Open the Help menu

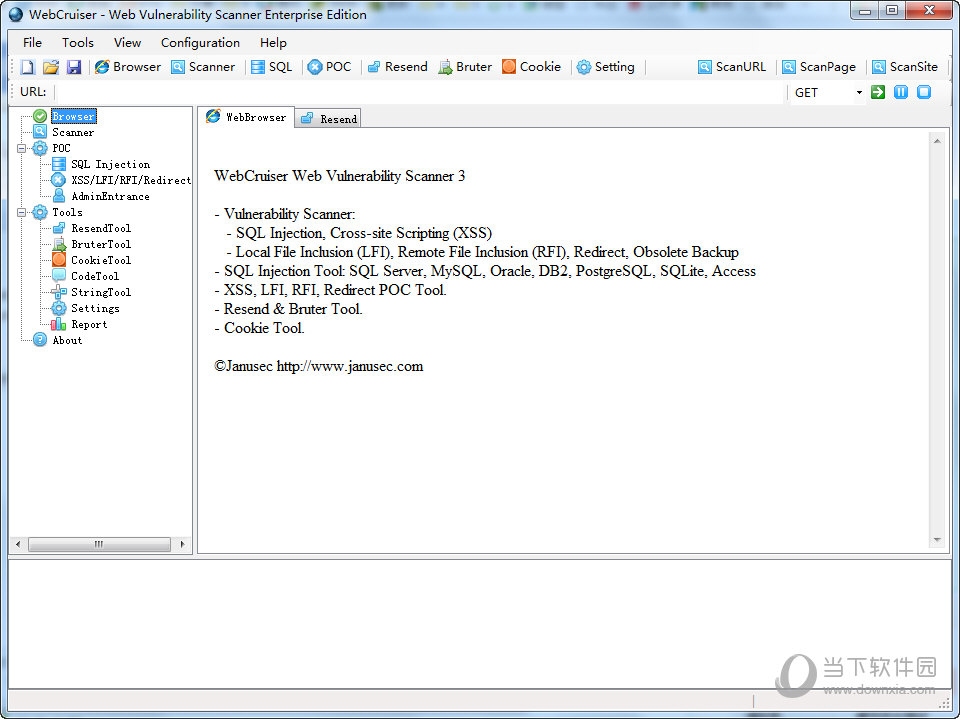coord(273,42)
